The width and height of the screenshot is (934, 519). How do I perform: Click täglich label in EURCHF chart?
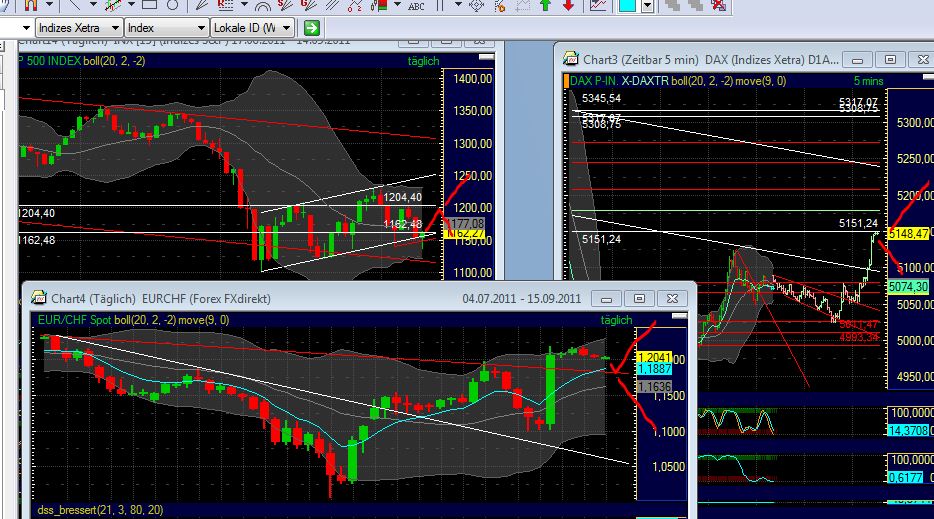point(617,320)
